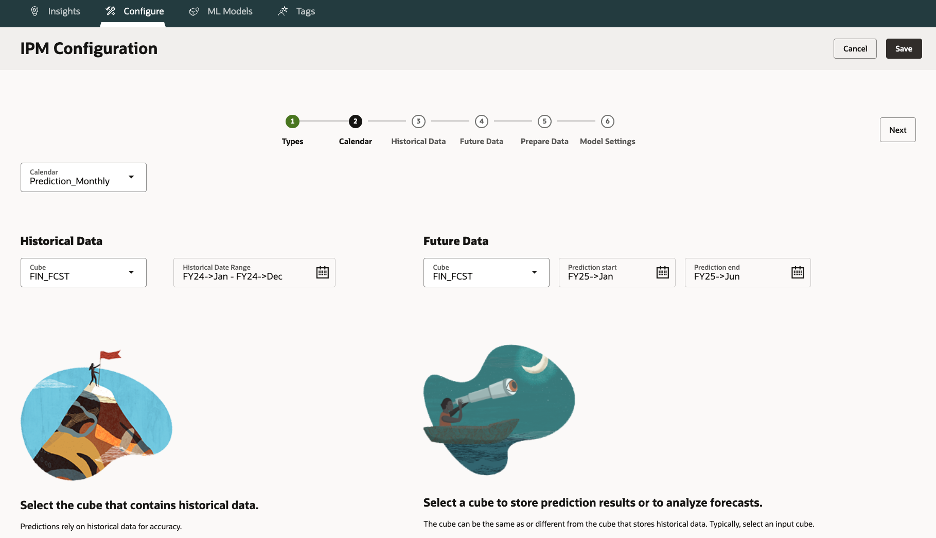936x538 pixels.
Task: Click the ML Models icon
Action: [194, 11]
